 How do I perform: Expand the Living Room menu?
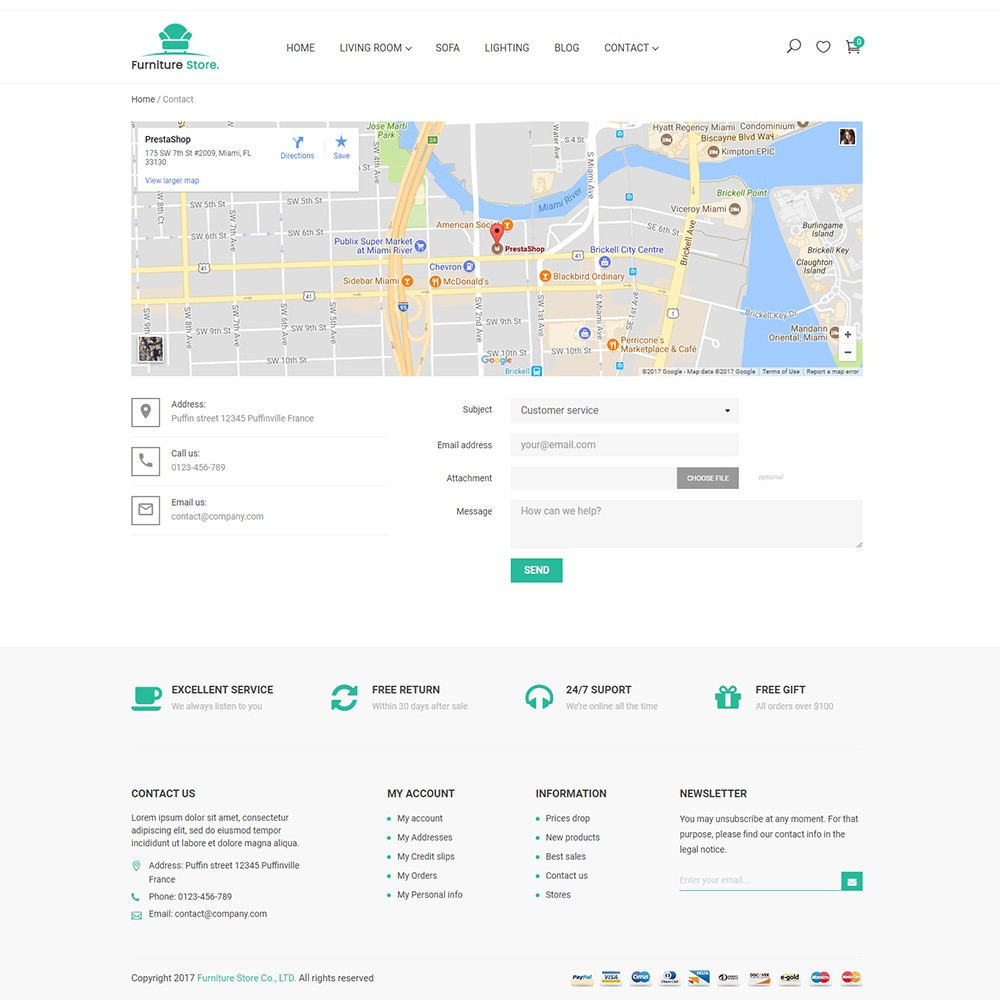point(376,48)
